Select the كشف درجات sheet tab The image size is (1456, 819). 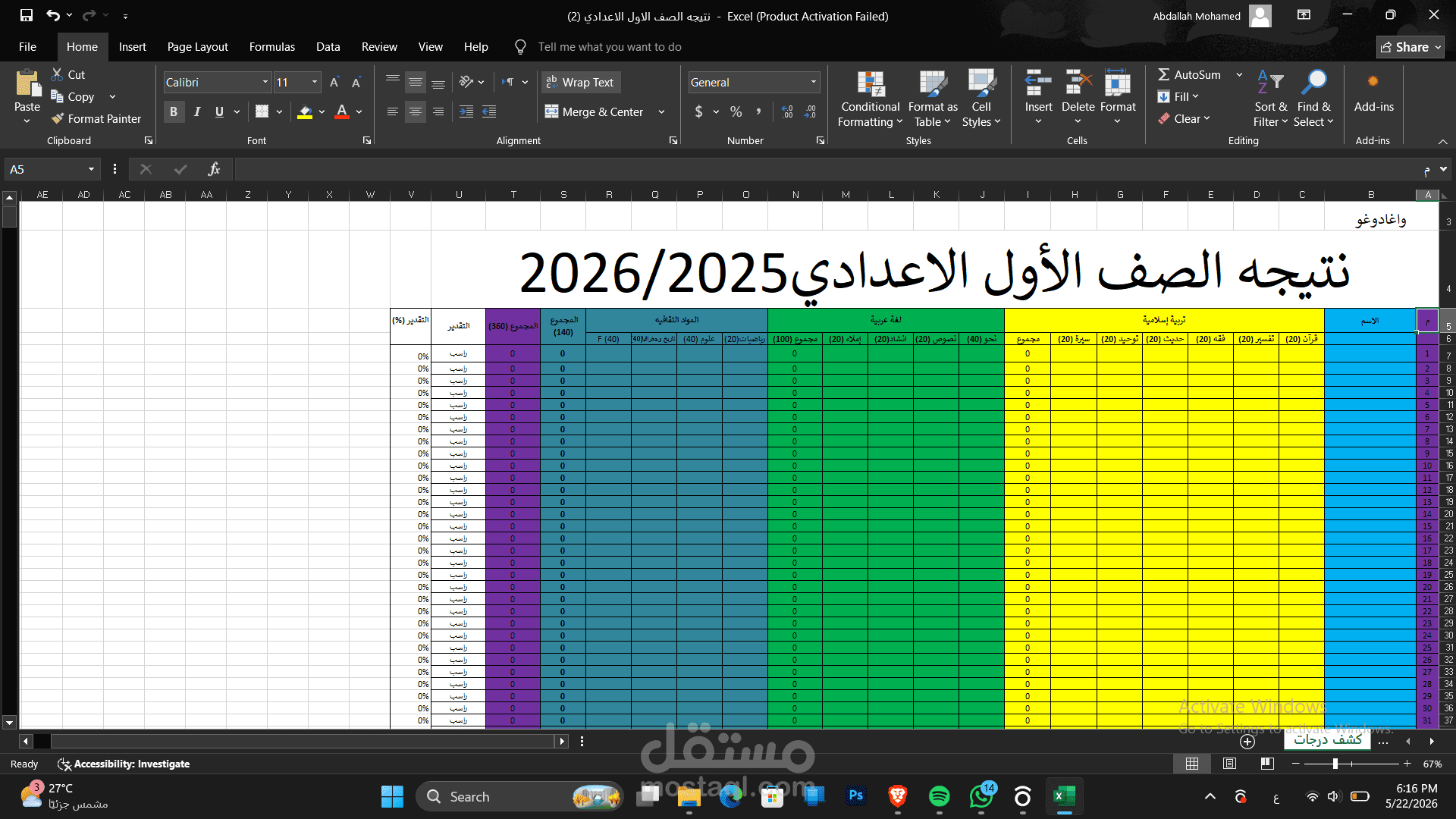tap(1327, 740)
